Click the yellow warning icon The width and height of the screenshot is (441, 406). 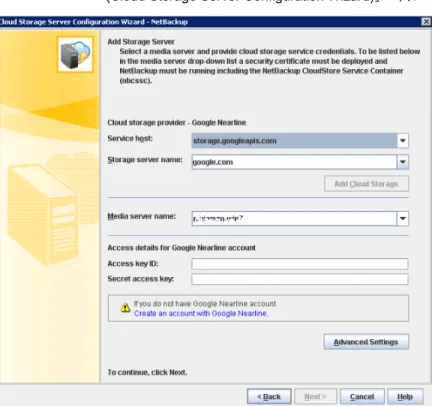125,307
